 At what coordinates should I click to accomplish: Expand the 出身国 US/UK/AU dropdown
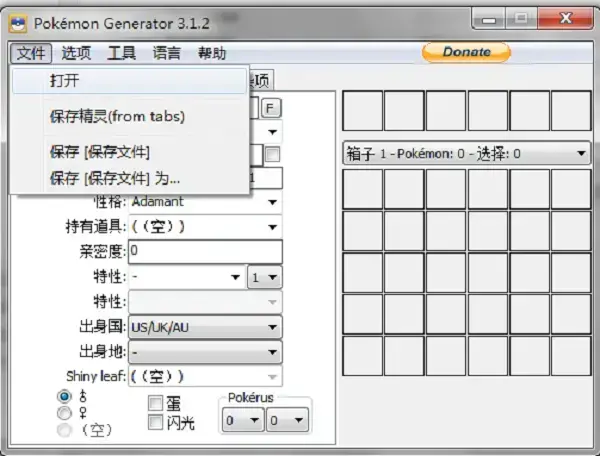point(206,327)
